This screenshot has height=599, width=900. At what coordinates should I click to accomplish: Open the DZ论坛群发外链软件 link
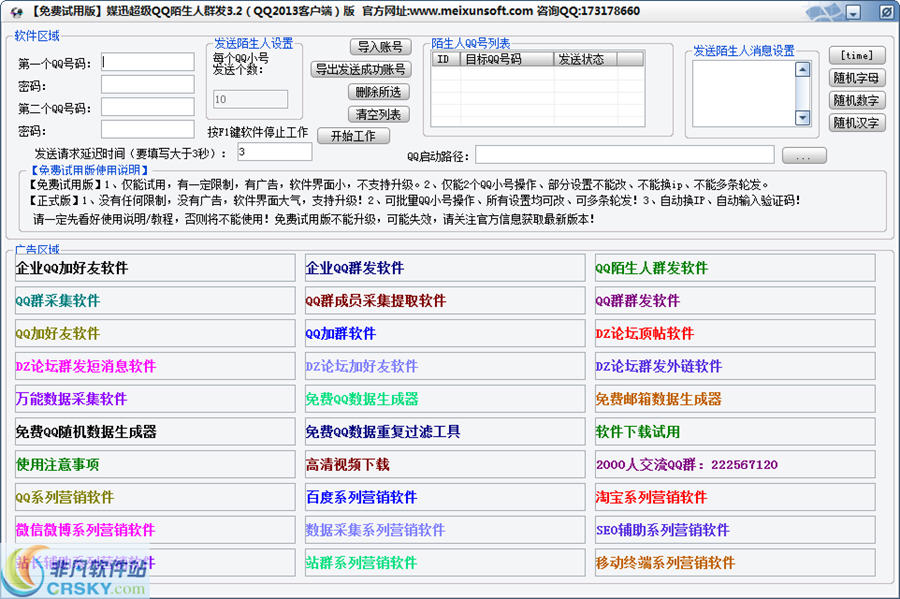[735, 366]
